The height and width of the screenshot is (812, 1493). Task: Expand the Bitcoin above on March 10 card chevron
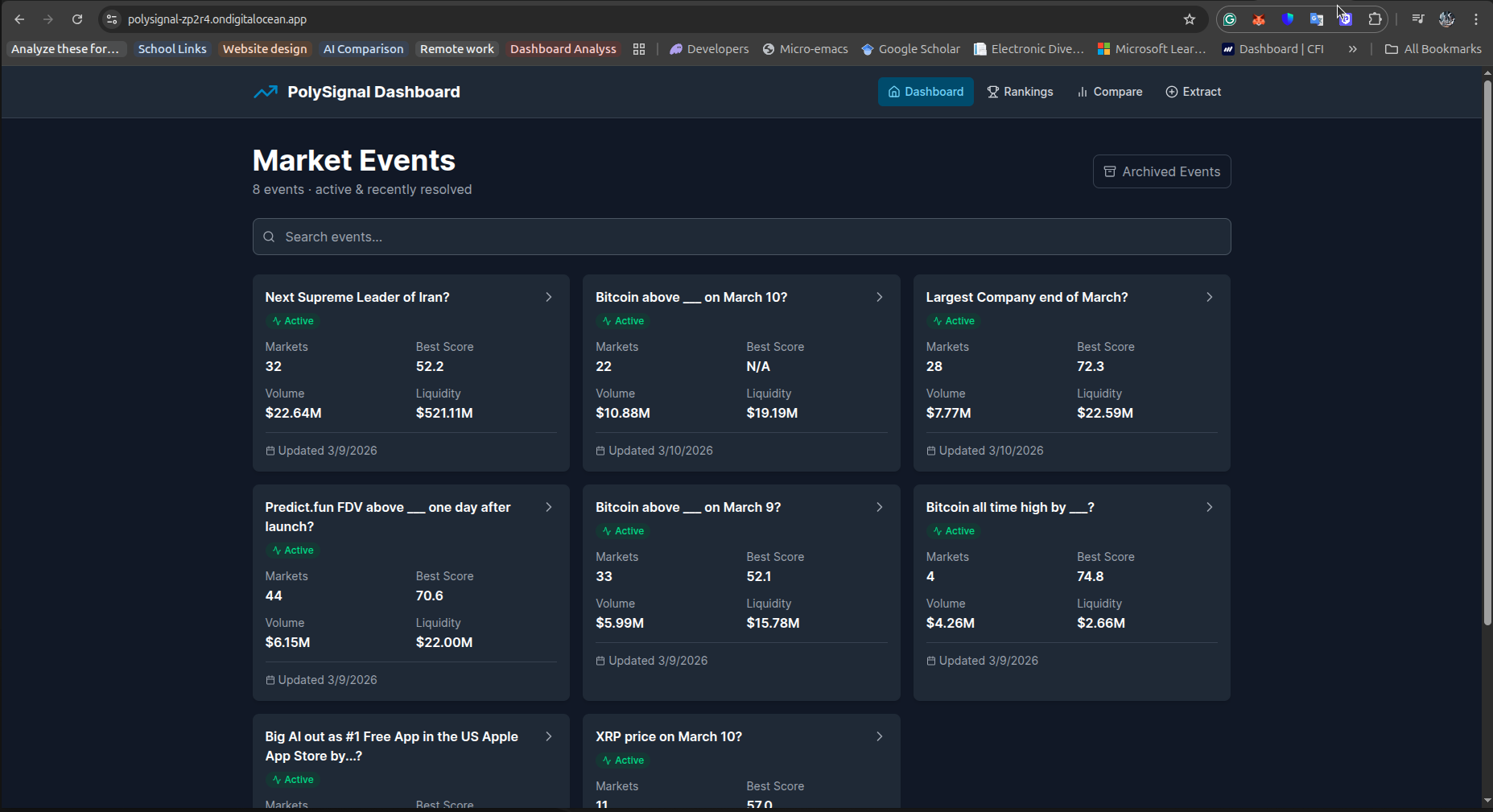[x=880, y=297]
